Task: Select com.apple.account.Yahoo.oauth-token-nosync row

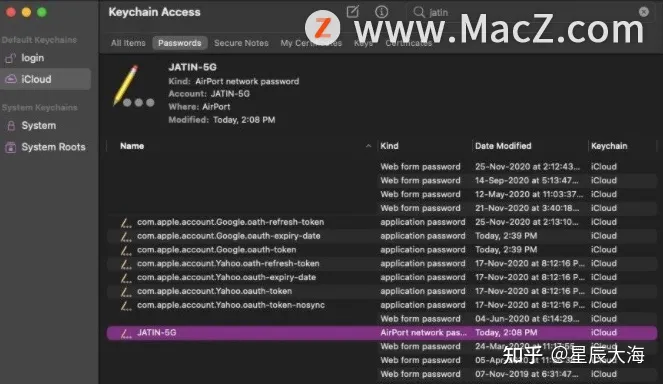Action: (x=382, y=305)
